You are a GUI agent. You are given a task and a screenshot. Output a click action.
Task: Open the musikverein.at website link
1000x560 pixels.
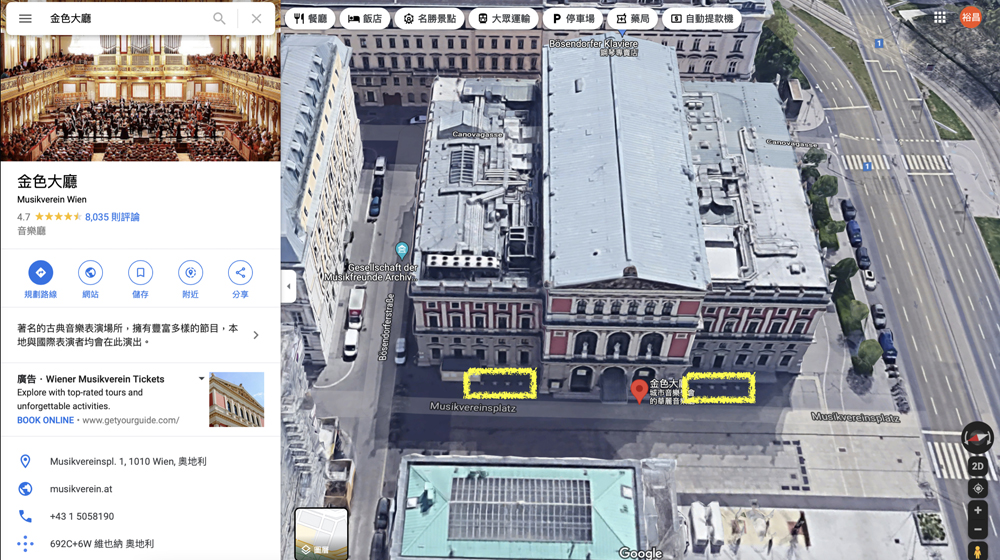pyautogui.click(x=81, y=489)
